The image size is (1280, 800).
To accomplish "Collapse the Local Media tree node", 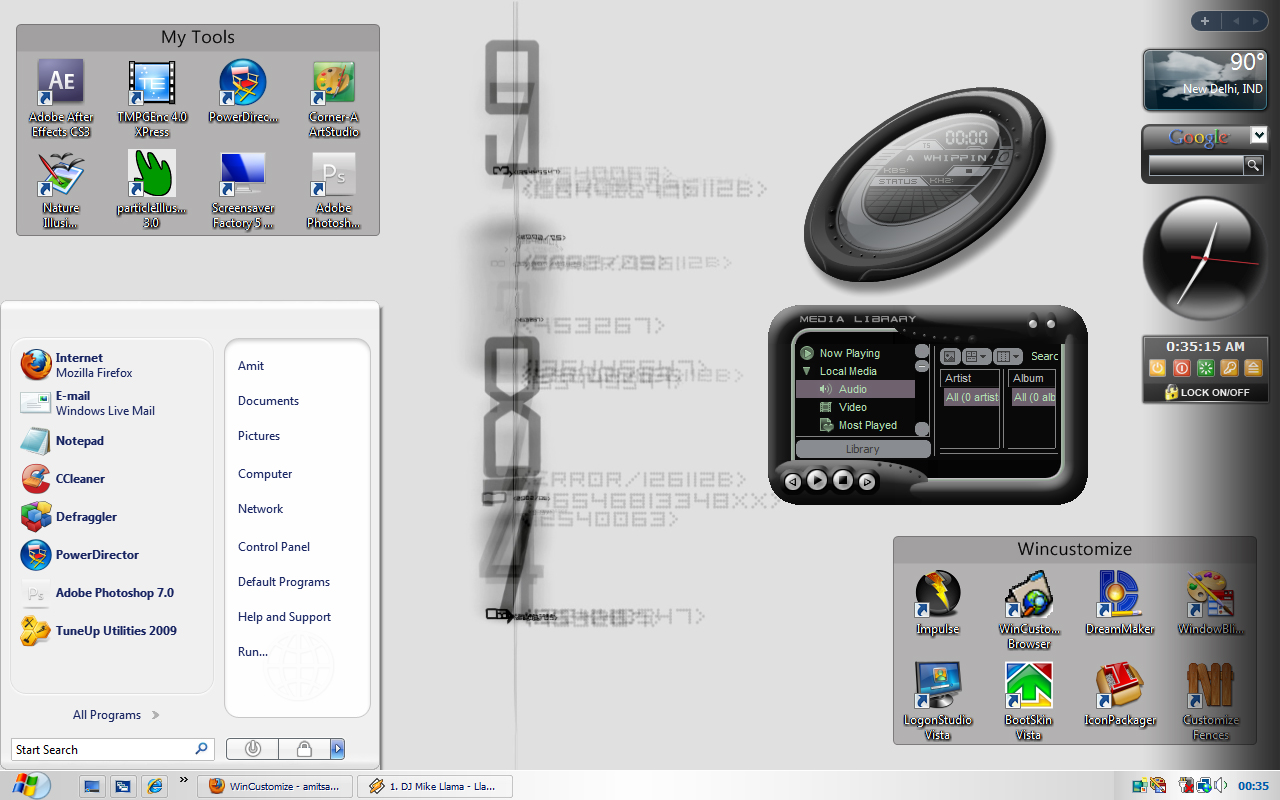I will [x=806, y=371].
